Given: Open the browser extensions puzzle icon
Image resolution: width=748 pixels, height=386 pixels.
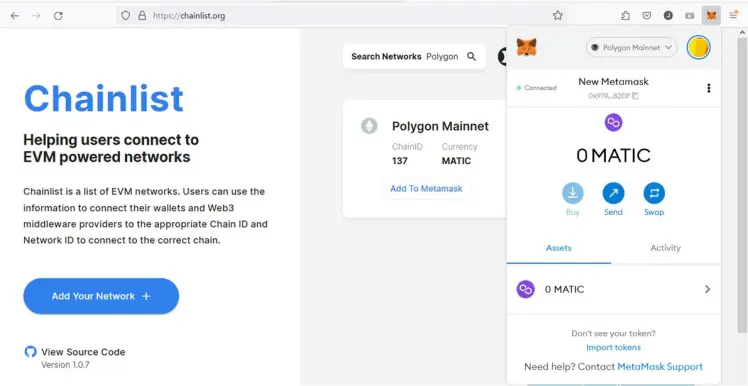Looking at the screenshot, I should [x=625, y=16].
